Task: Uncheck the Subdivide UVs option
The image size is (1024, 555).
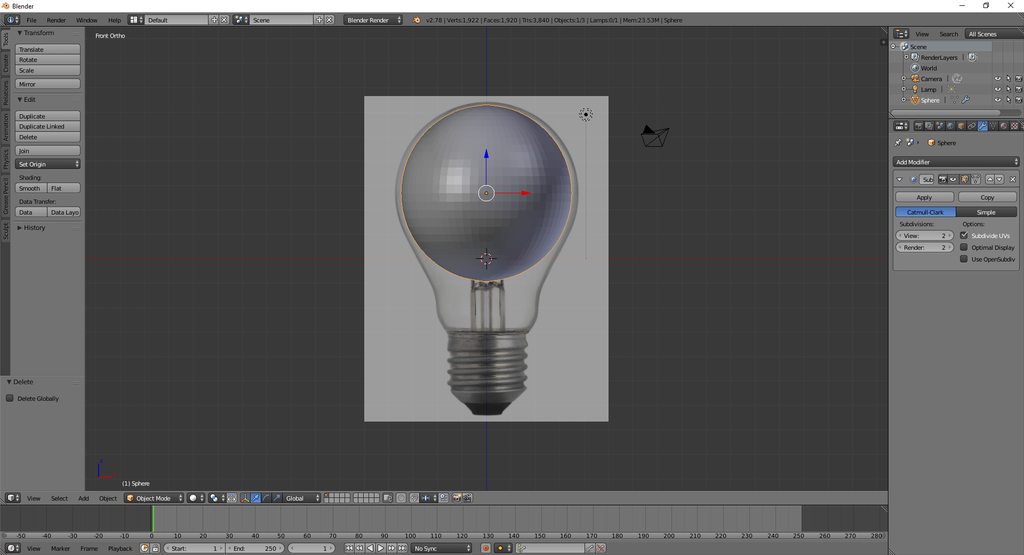Action: pos(964,235)
